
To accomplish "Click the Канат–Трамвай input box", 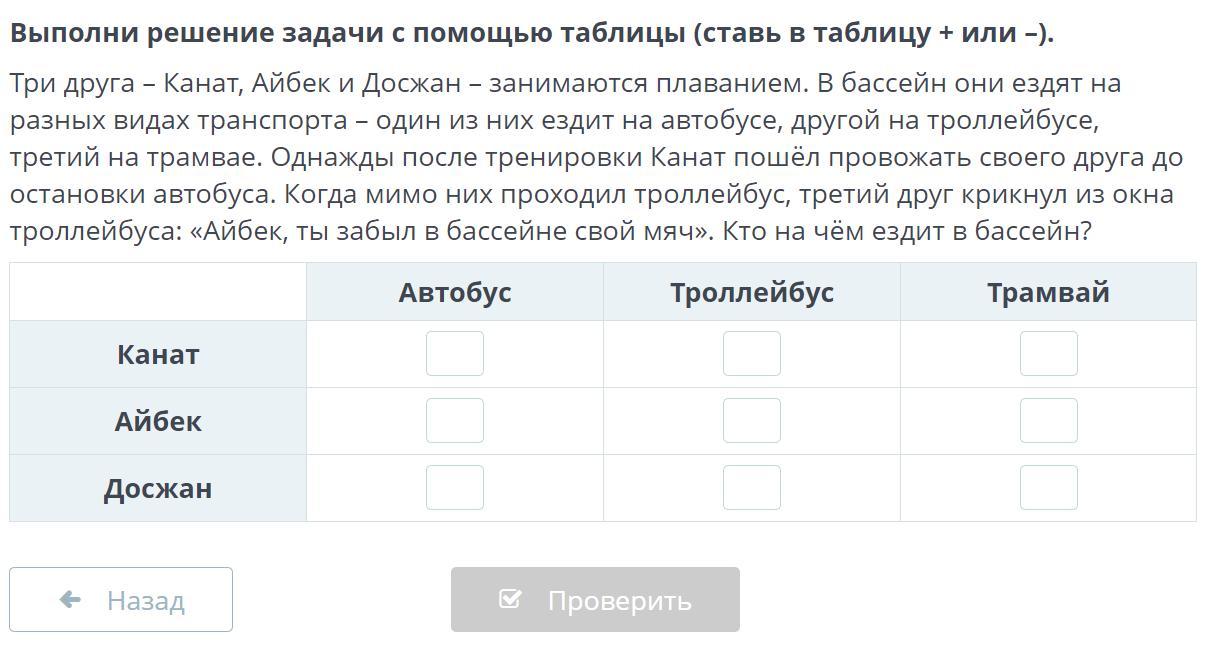I will tap(1049, 354).
